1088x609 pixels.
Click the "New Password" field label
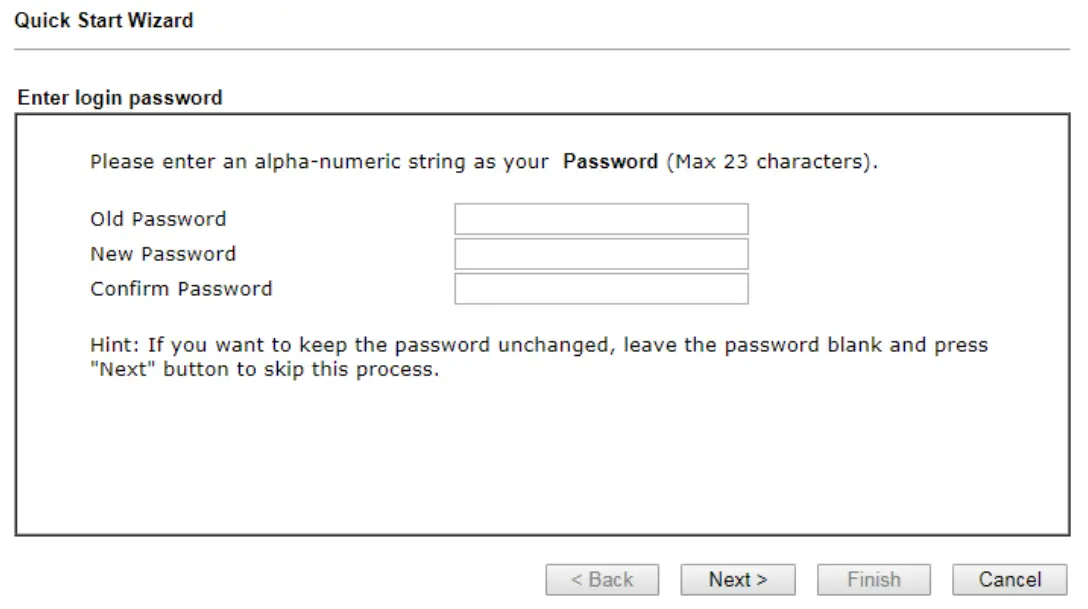pos(163,254)
